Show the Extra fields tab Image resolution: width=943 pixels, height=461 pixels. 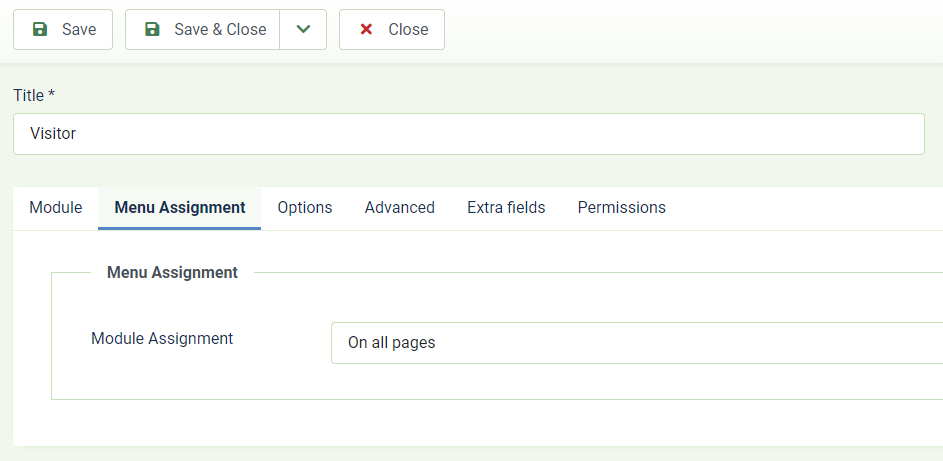click(x=506, y=208)
